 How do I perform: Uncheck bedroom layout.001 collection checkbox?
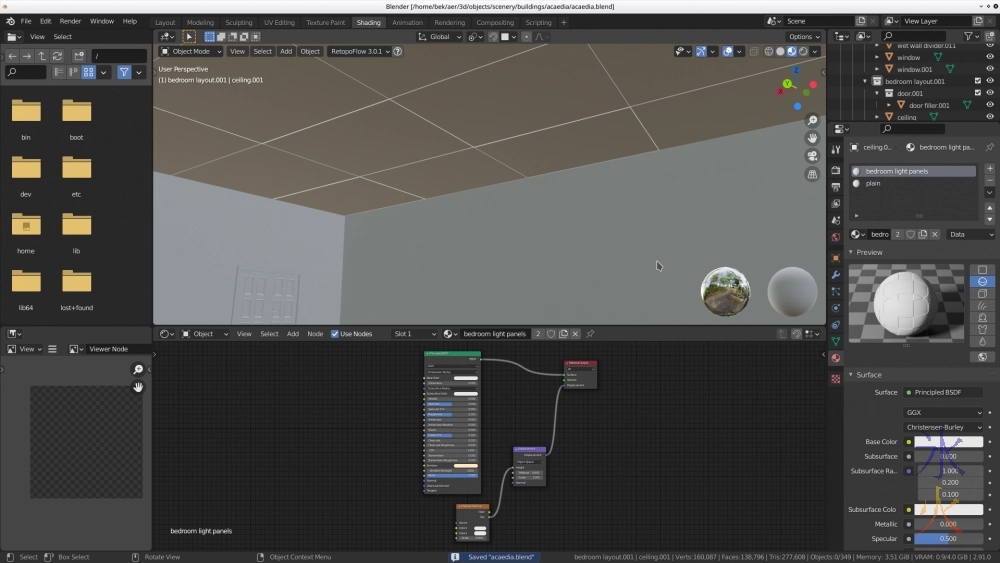coord(978,81)
